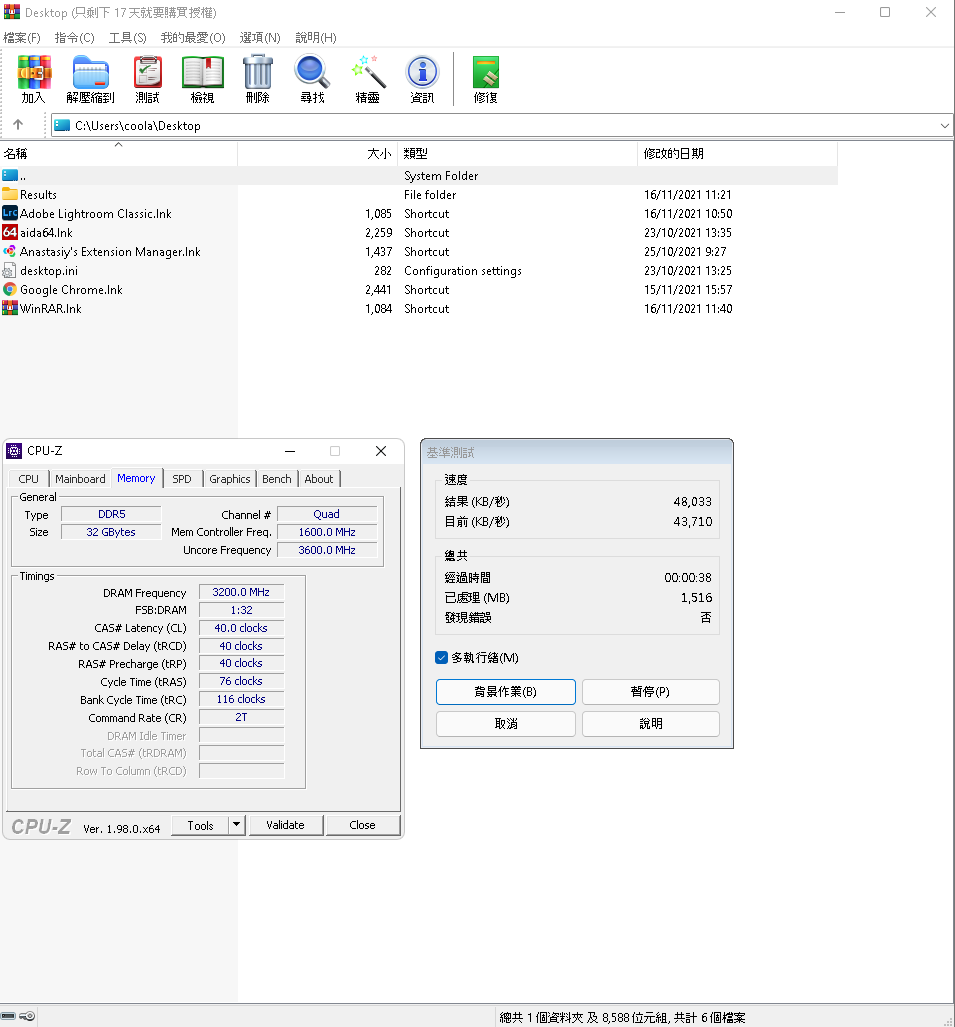Viewport: 955px width, 1027px height.
Task: Click the Info (資訊) toolbar icon
Action: pos(422,72)
